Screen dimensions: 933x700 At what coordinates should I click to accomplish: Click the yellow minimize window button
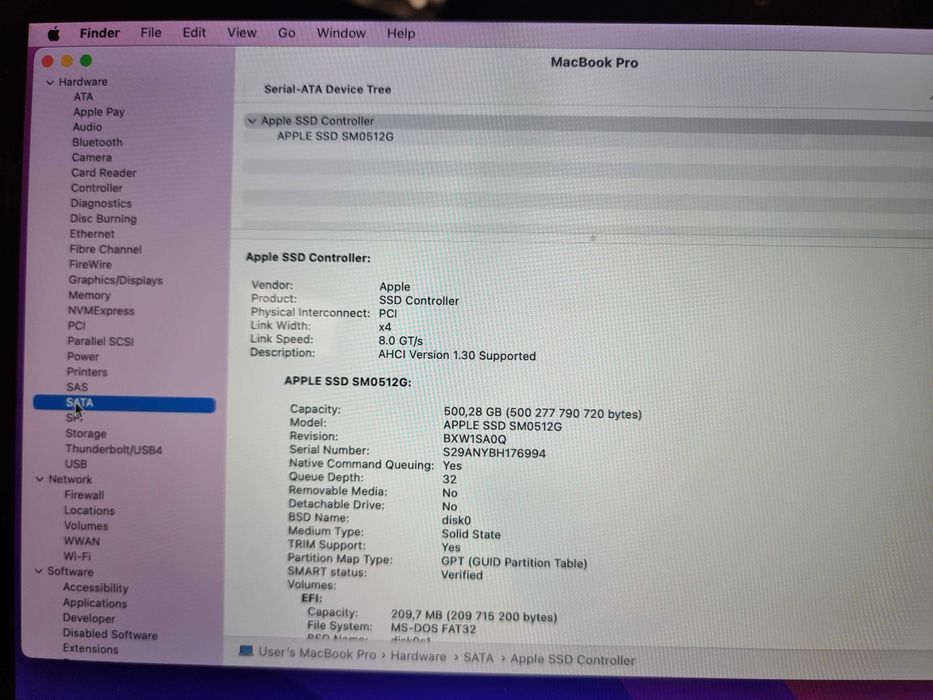tap(67, 61)
